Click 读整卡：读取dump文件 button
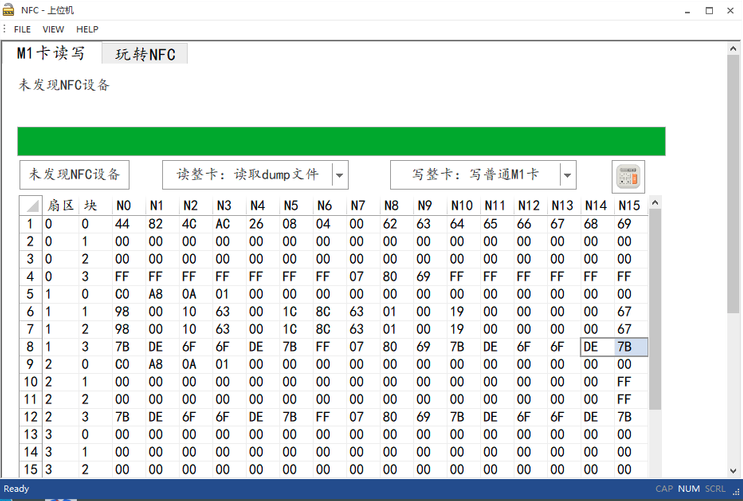 [x=247, y=174]
